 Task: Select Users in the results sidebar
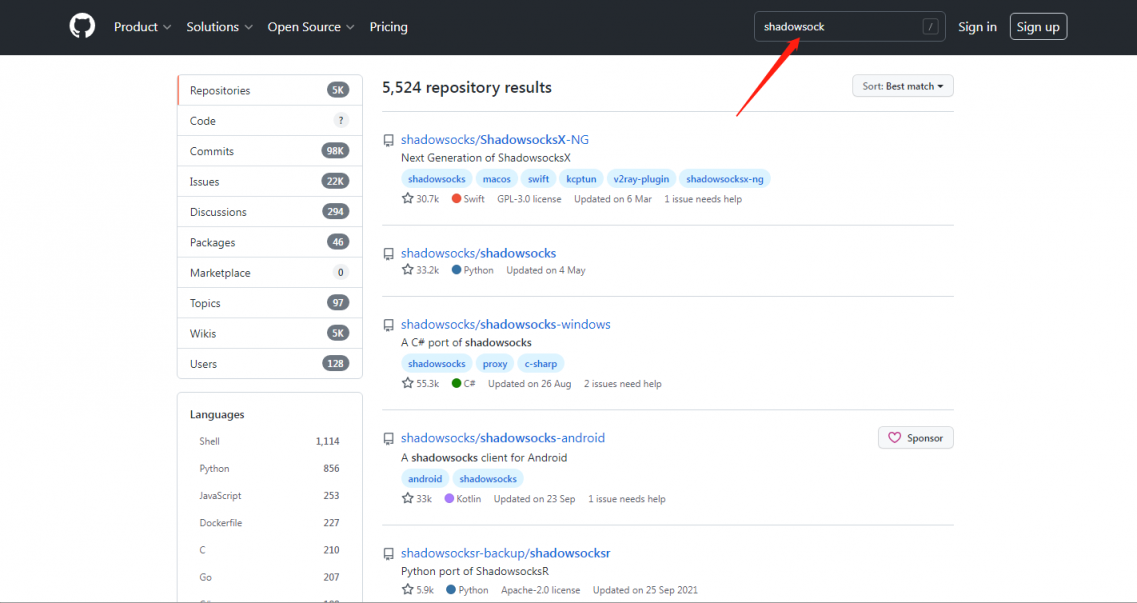270,364
